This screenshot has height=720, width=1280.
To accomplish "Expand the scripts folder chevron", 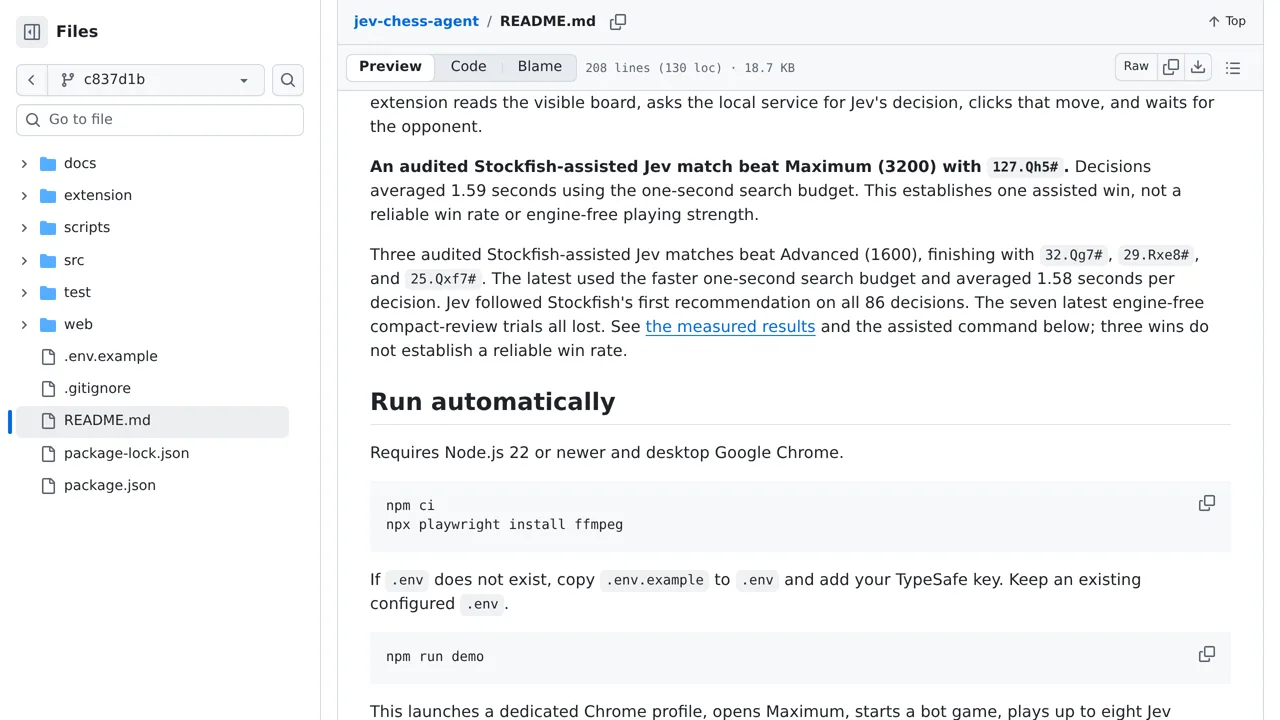I will tap(24, 227).
